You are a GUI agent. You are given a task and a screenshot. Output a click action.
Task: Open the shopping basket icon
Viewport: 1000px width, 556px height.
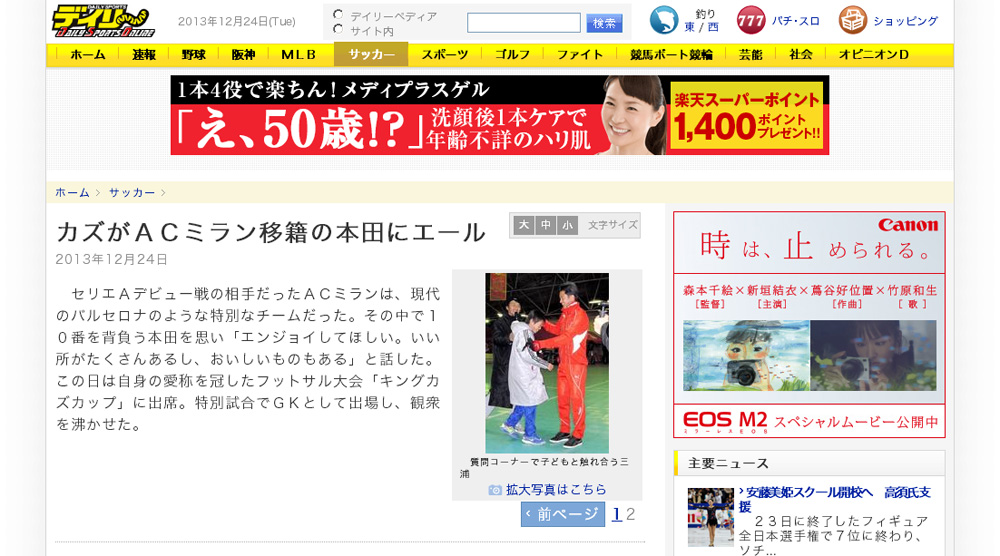pyautogui.click(x=853, y=20)
